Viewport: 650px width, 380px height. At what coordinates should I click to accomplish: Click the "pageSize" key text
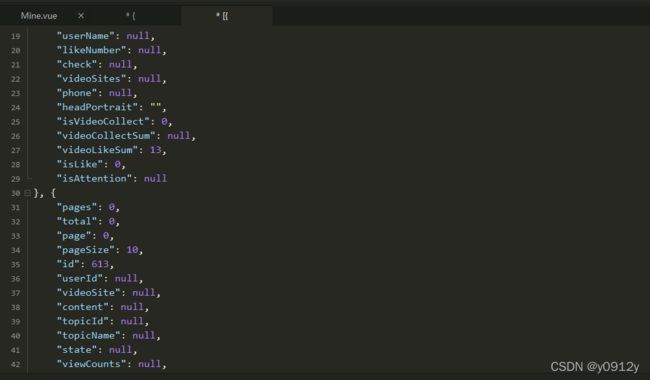pyautogui.click(x=85, y=250)
